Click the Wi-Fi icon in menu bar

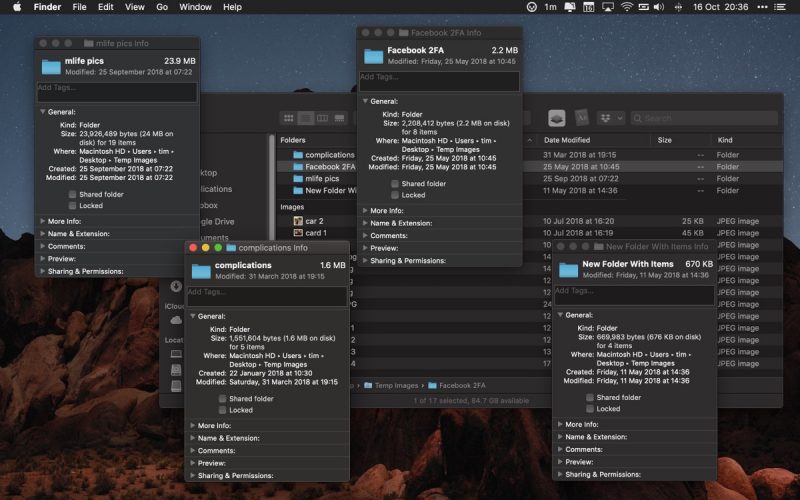627,7
